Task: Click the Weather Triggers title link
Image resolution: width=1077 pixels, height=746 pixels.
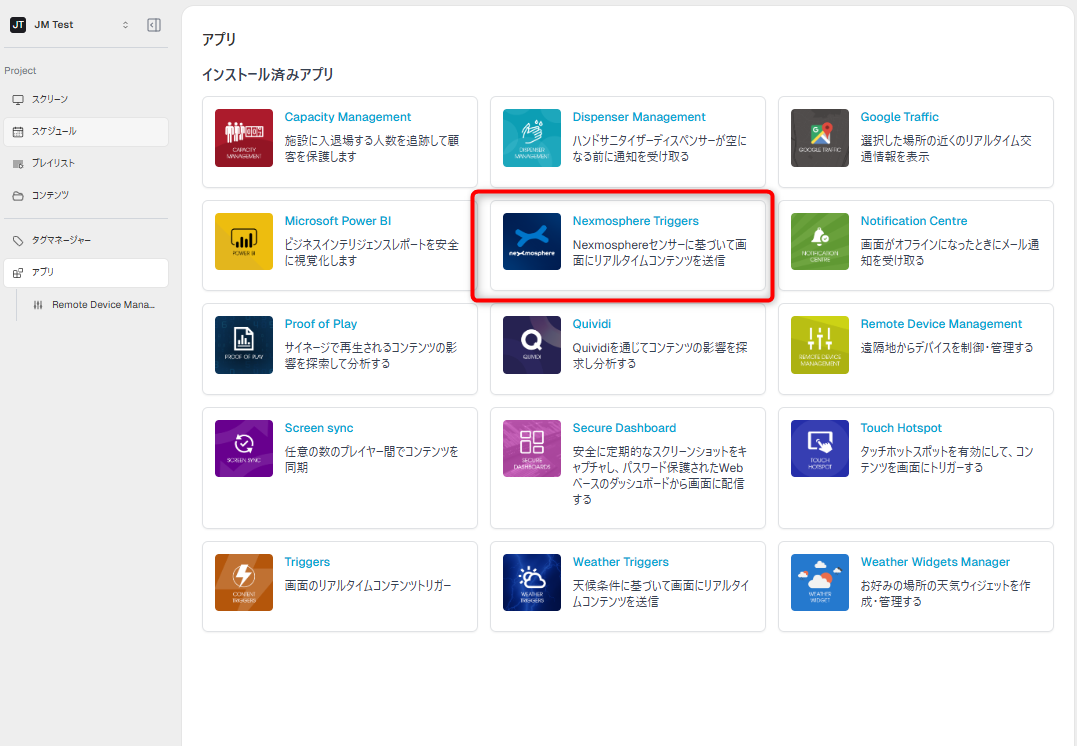Action: click(x=620, y=562)
